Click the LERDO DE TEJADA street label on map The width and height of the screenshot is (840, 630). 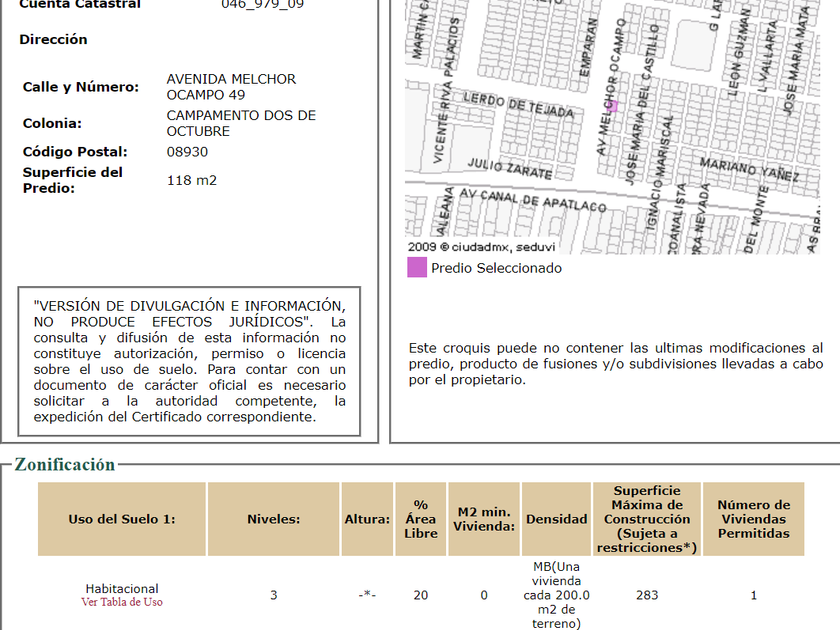pos(519,105)
